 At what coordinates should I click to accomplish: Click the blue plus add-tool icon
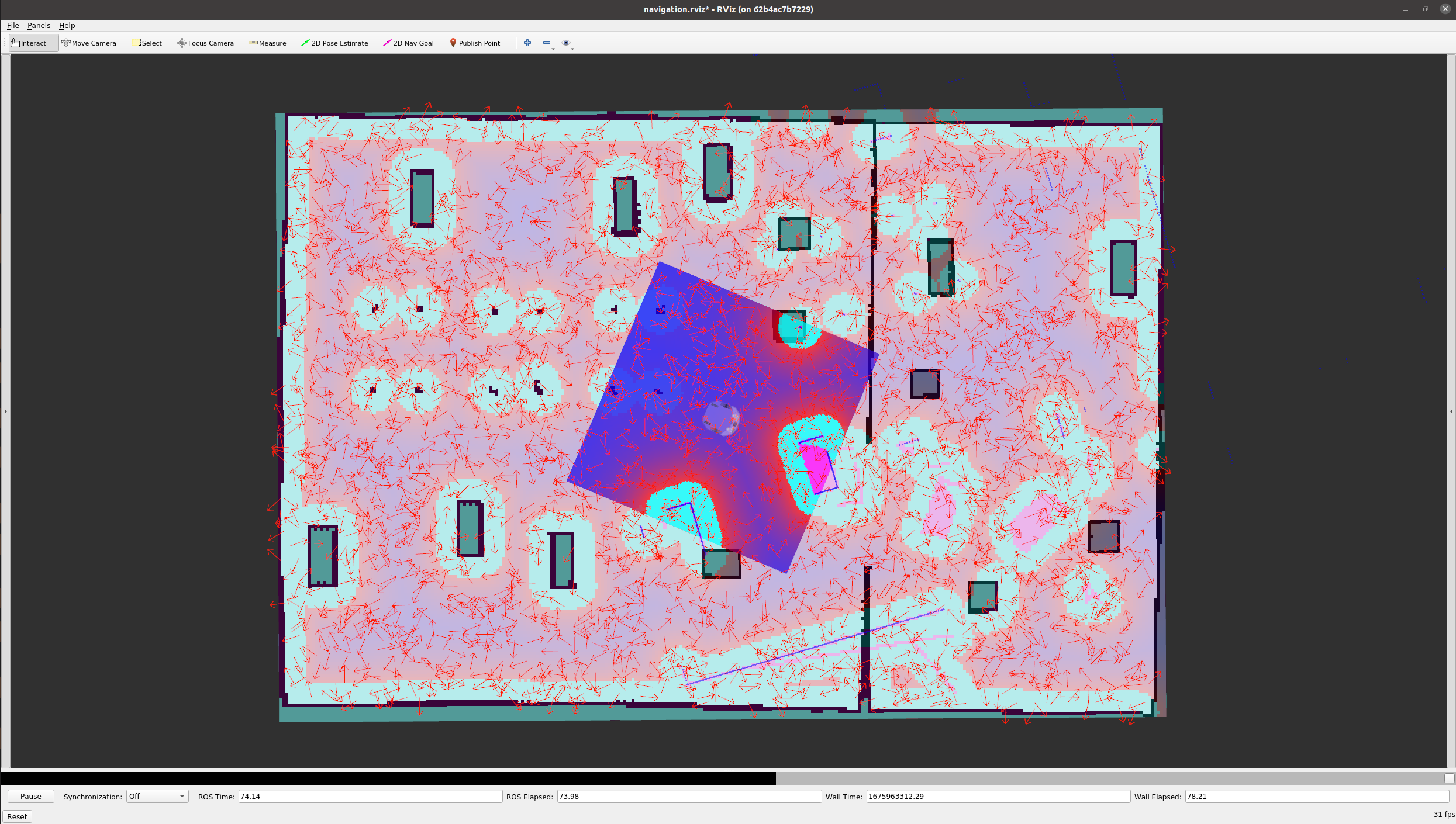click(x=527, y=43)
